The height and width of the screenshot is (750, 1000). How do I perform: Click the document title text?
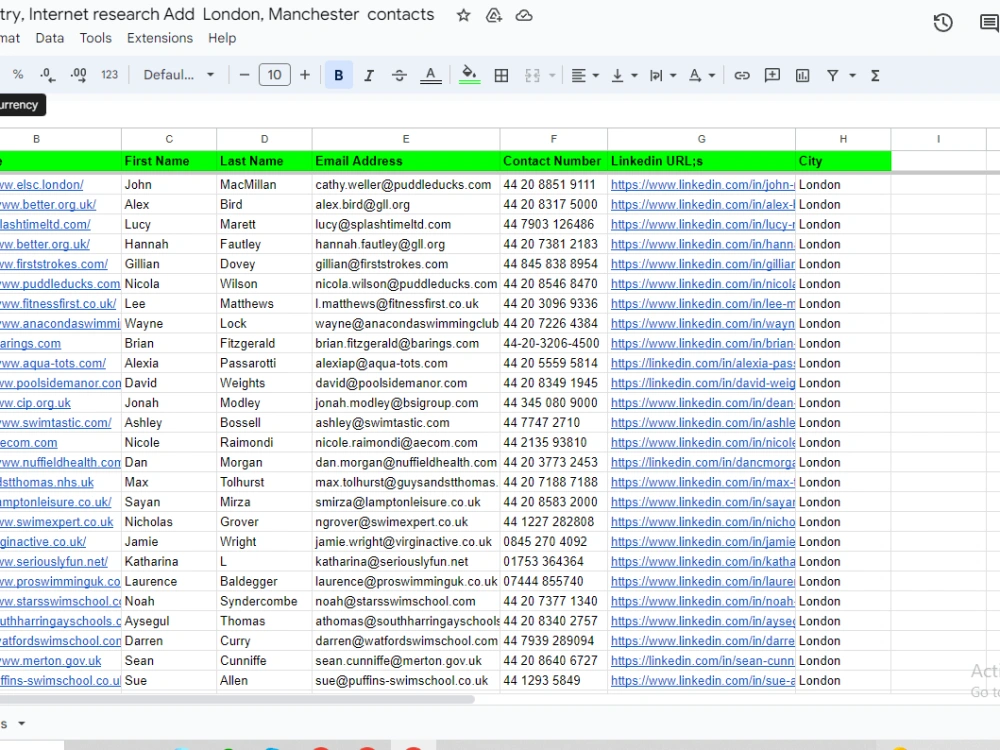[x=217, y=15]
